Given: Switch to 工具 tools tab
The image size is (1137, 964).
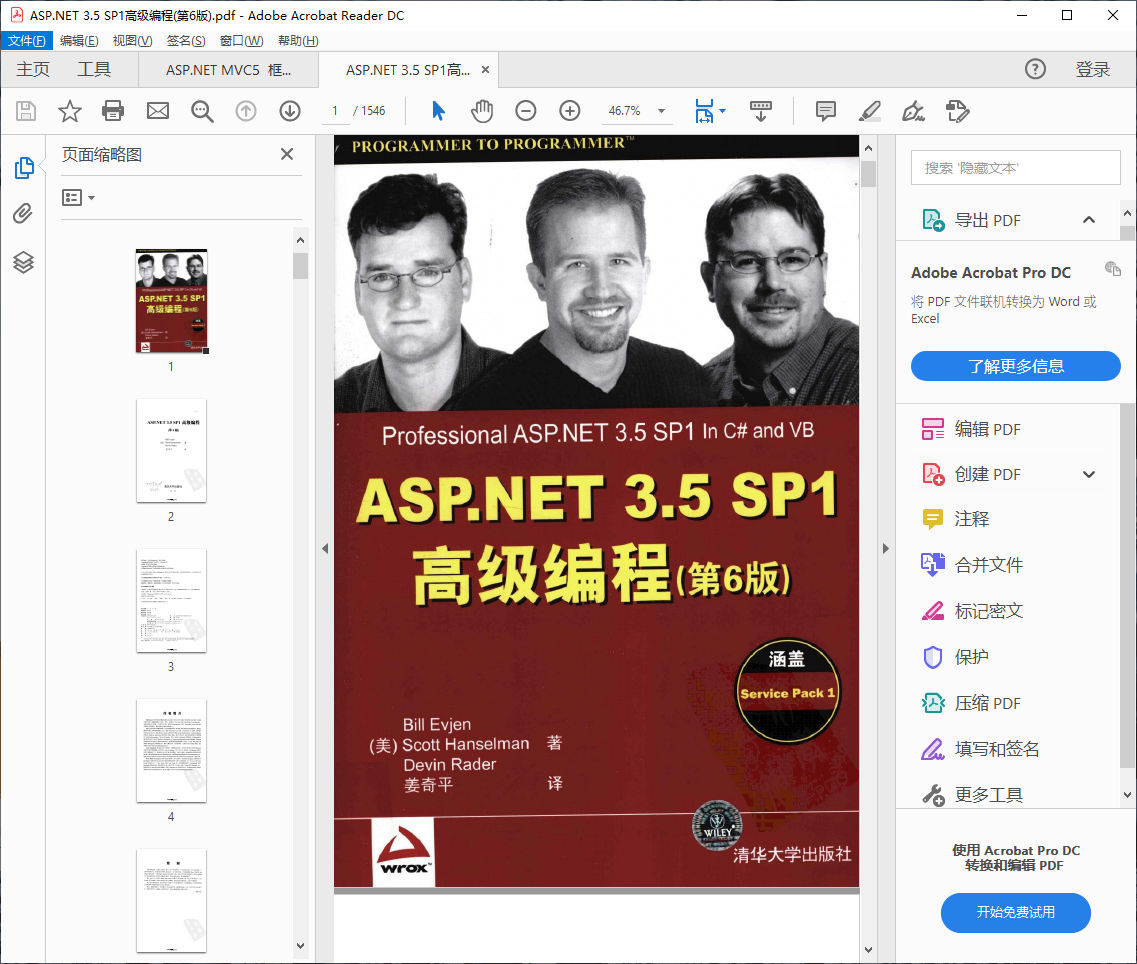Looking at the screenshot, I should (x=94, y=70).
